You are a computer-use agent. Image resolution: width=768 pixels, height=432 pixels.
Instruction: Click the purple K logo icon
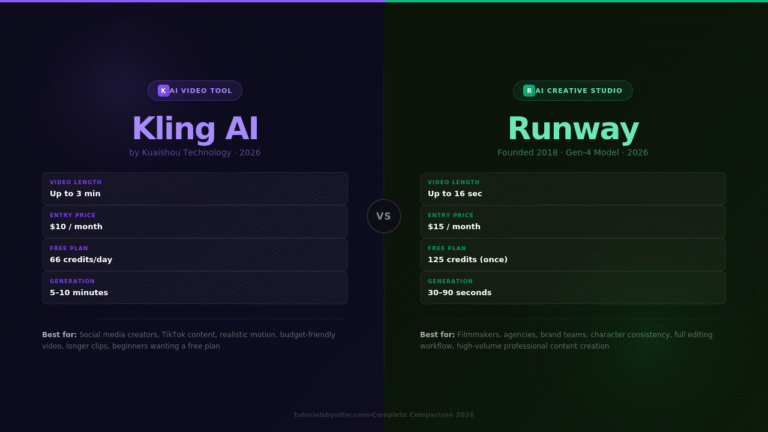coord(164,91)
